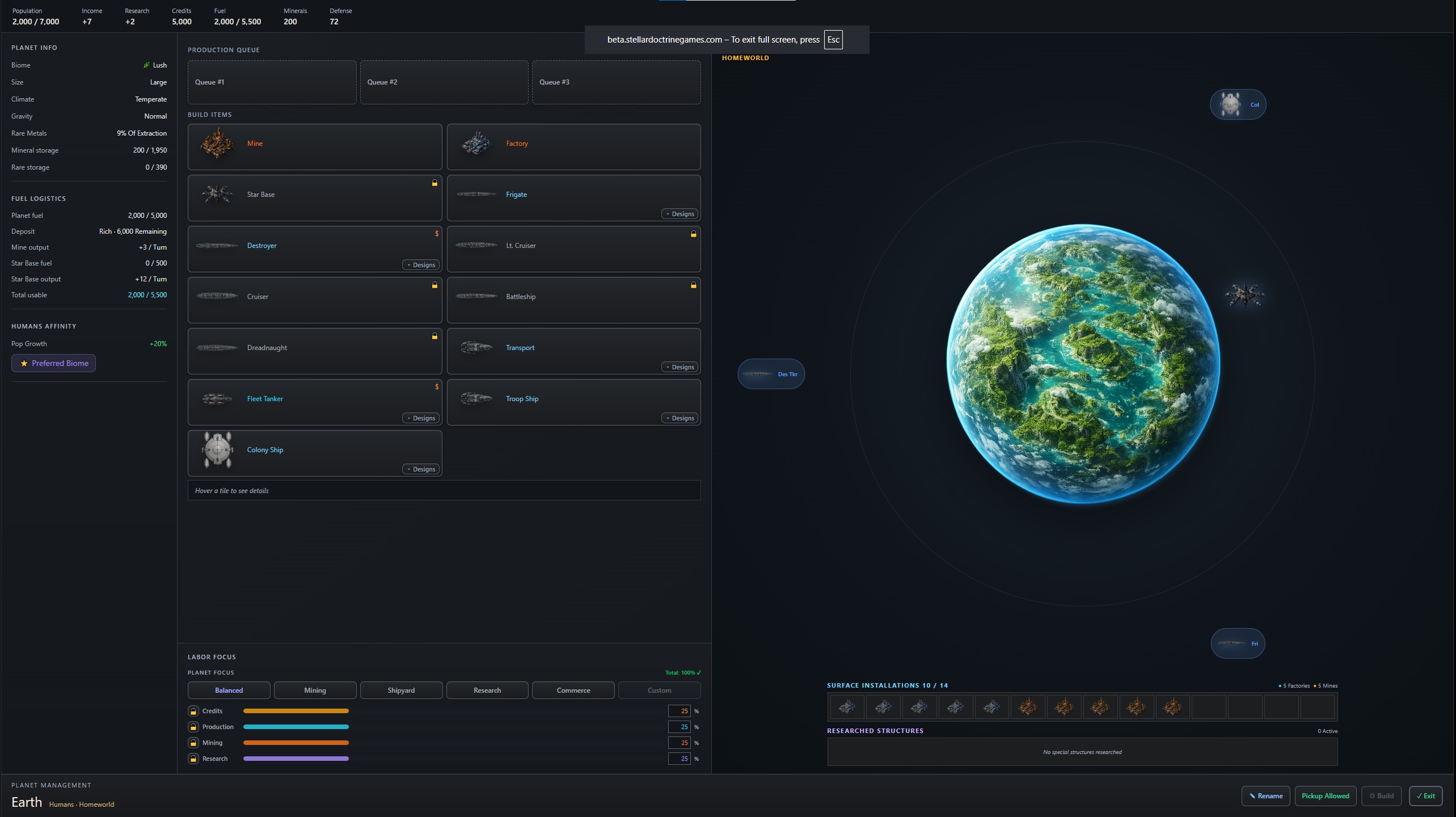This screenshot has width=1456, height=817.
Task: Click the orbiting star base beside planet
Action: [1244, 295]
